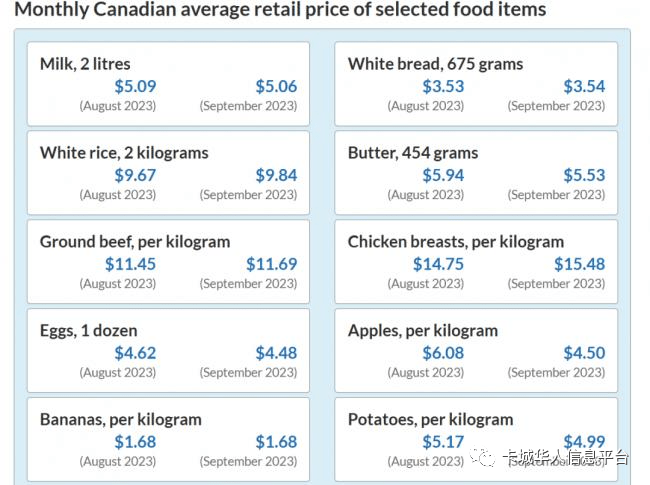
Task: Click the $3.53 August white bread price
Action: 443,87
